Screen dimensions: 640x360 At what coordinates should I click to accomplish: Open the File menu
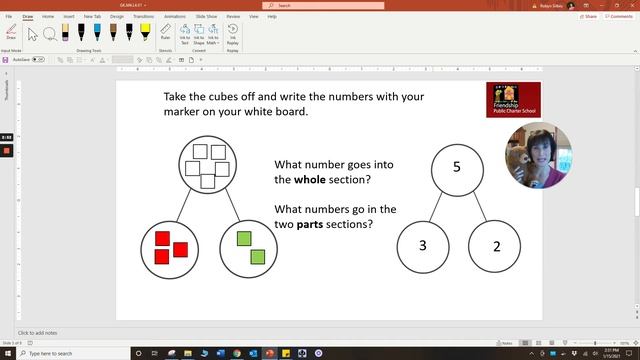(9, 16)
